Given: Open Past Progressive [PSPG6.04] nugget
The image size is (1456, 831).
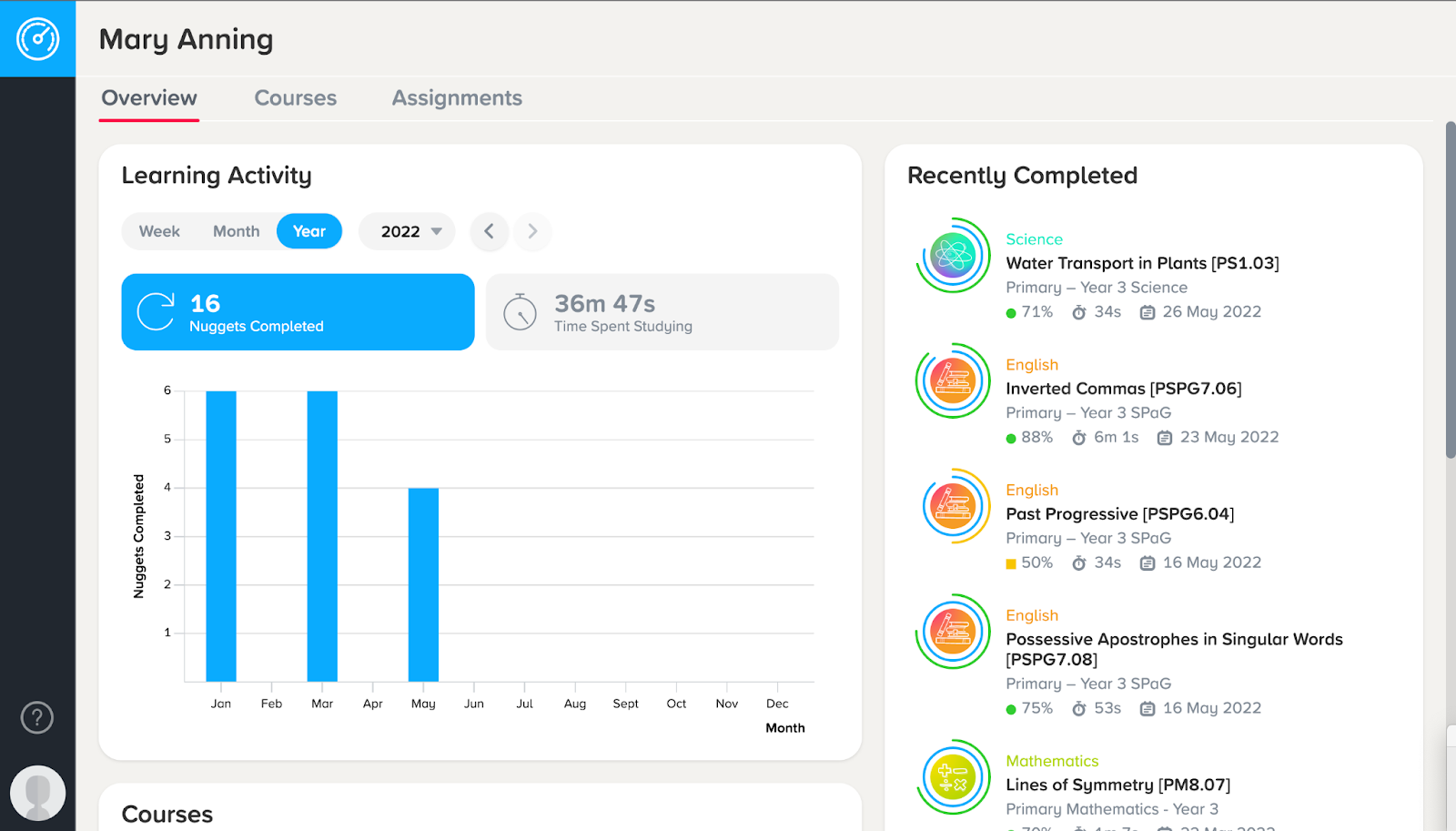Looking at the screenshot, I should 1119,514.
